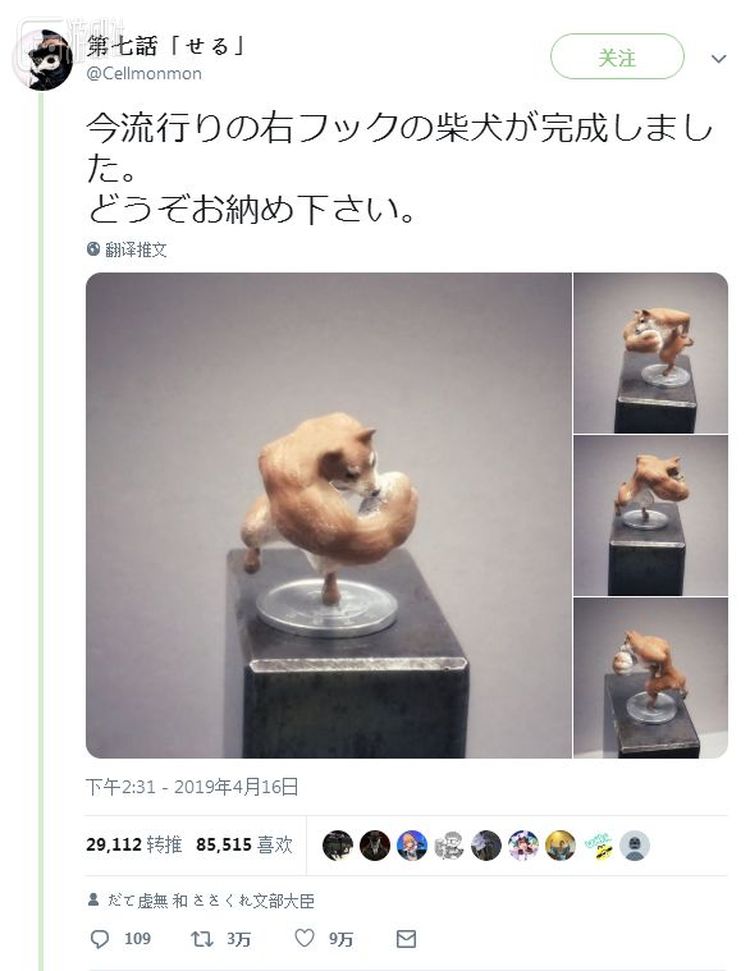This screenshot has height=971, width=750.
Task: Open the author's profile avatar
Action: pos(50,59)
